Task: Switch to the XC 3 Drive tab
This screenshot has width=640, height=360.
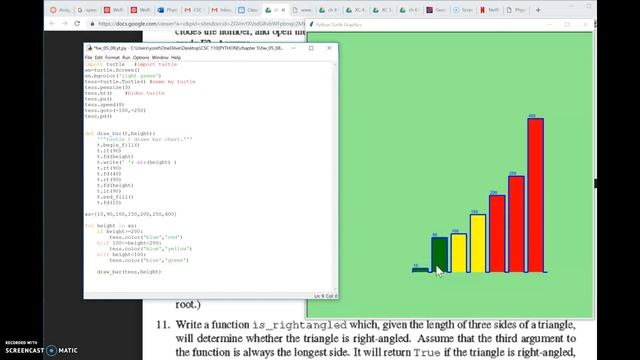Action: (382, 10)
